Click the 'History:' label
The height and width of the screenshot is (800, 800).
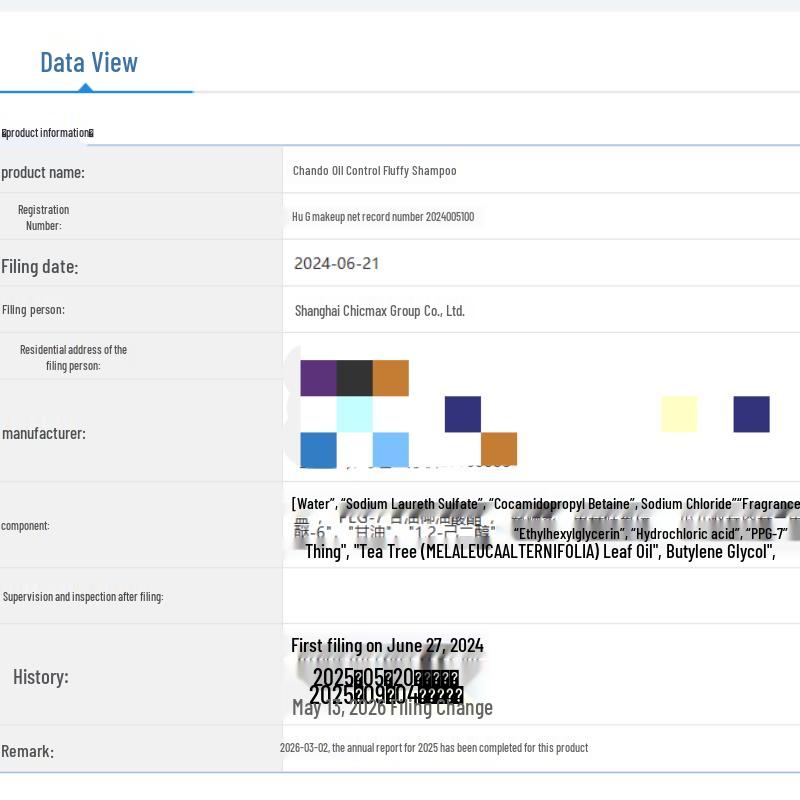coord(41,678)
